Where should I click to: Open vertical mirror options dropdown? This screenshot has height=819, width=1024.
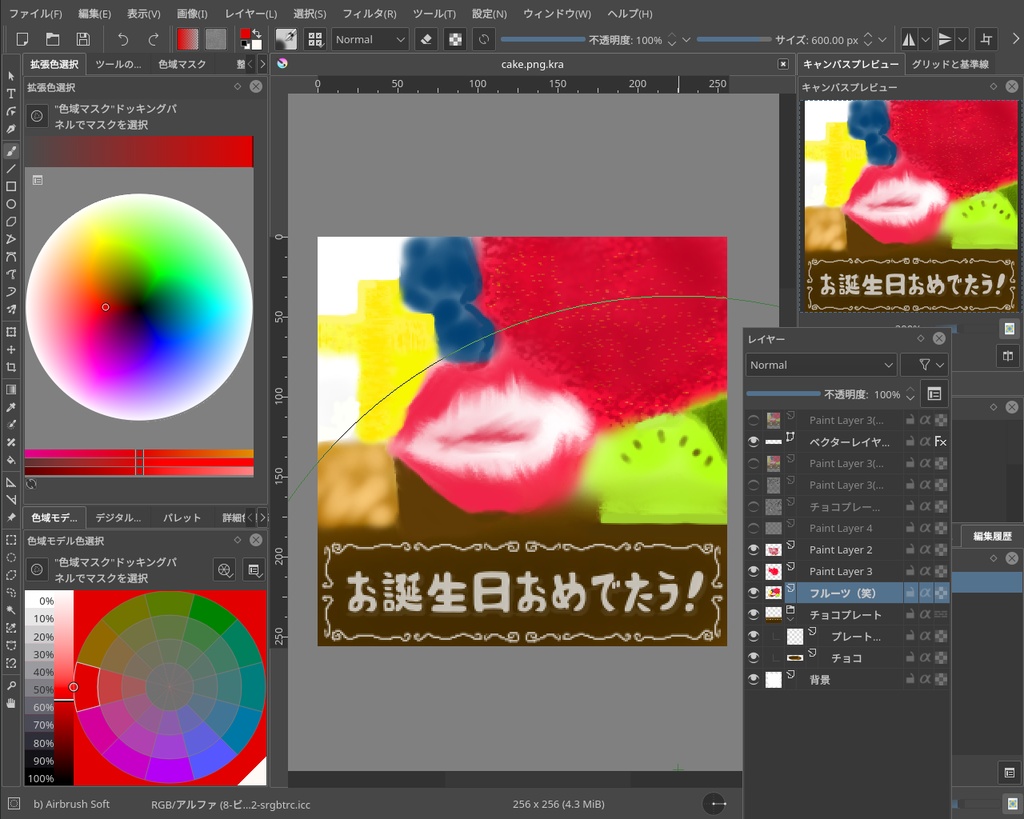[x=962, y=40]
